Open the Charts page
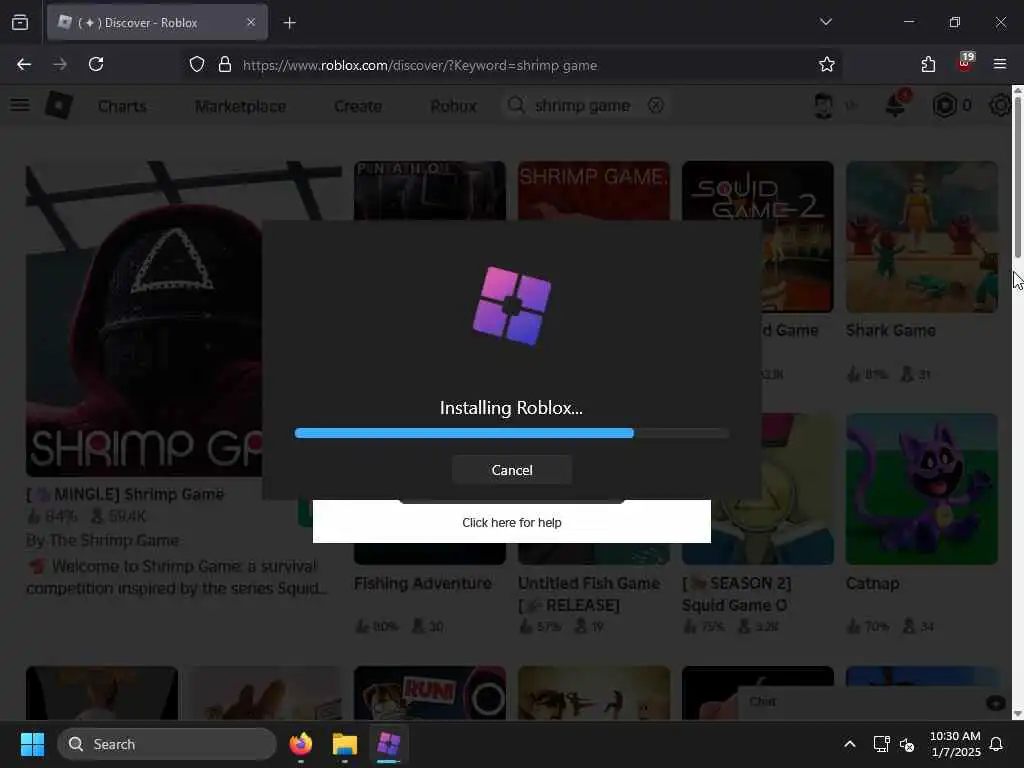 point(122,106)
